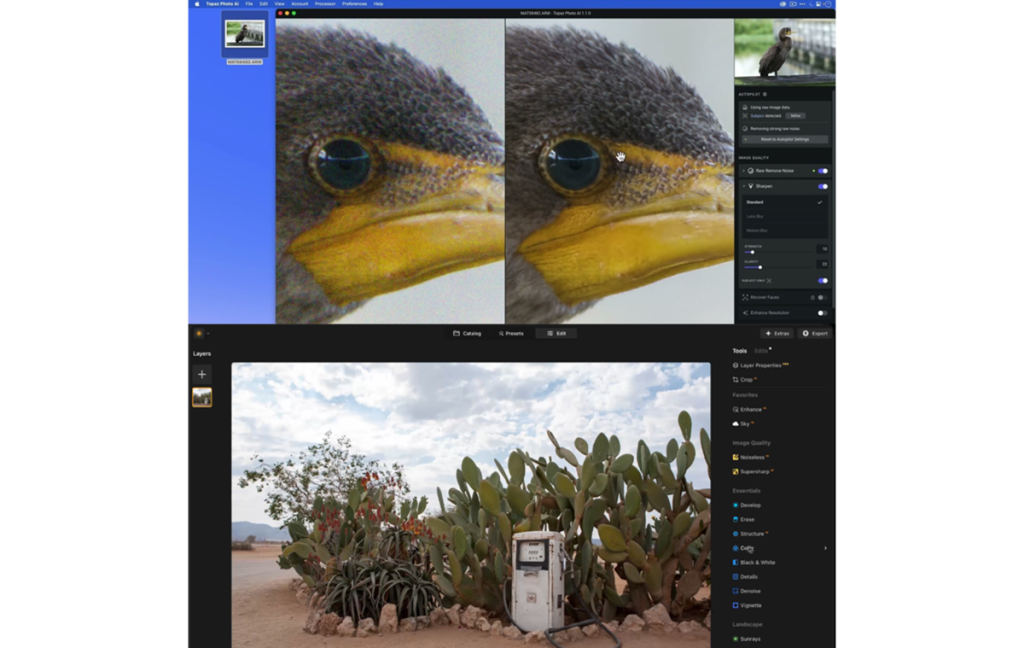
Task: Click the Refine subject button
Action: point(795,116)
